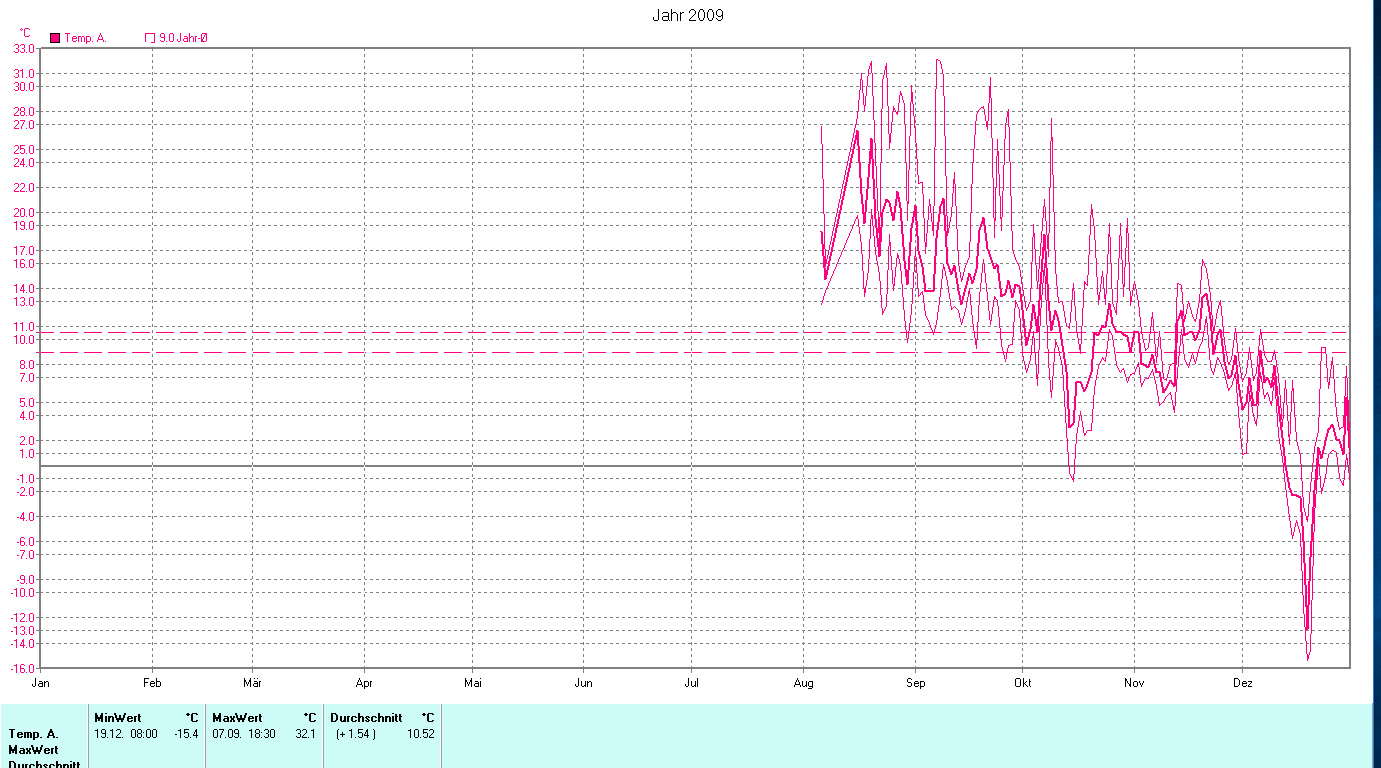The image size is (1381, 768).
Task: Click the 'Dez' month label on the x-axis
Action: pyautogui.click(x=1243, y=683)
